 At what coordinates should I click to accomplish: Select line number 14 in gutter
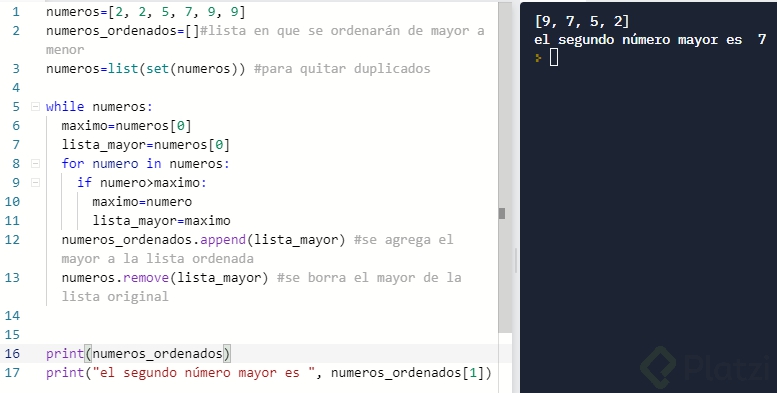click(x=12, y=315)
